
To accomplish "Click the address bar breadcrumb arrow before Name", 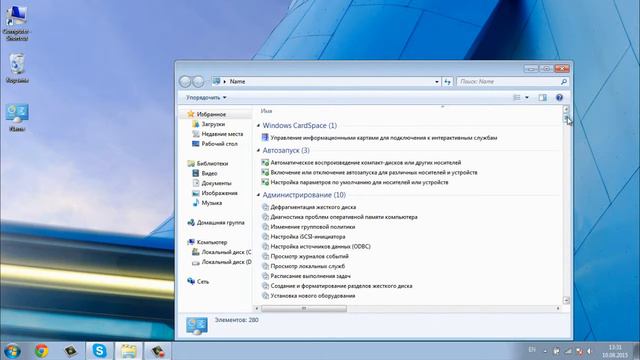I will [x=224, y=82].
